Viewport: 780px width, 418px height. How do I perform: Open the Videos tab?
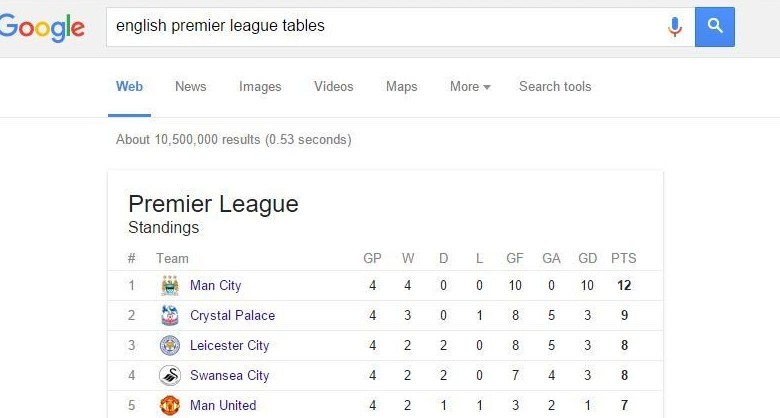coord(334,87)
